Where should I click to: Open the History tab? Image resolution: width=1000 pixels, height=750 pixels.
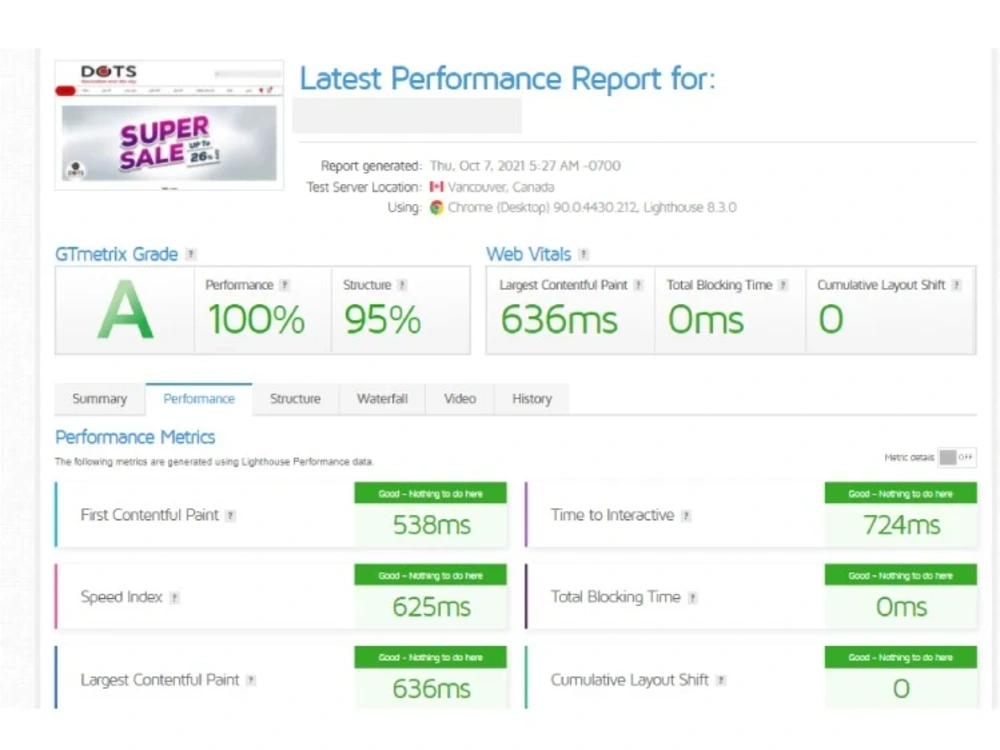click(x=532, y=399)
